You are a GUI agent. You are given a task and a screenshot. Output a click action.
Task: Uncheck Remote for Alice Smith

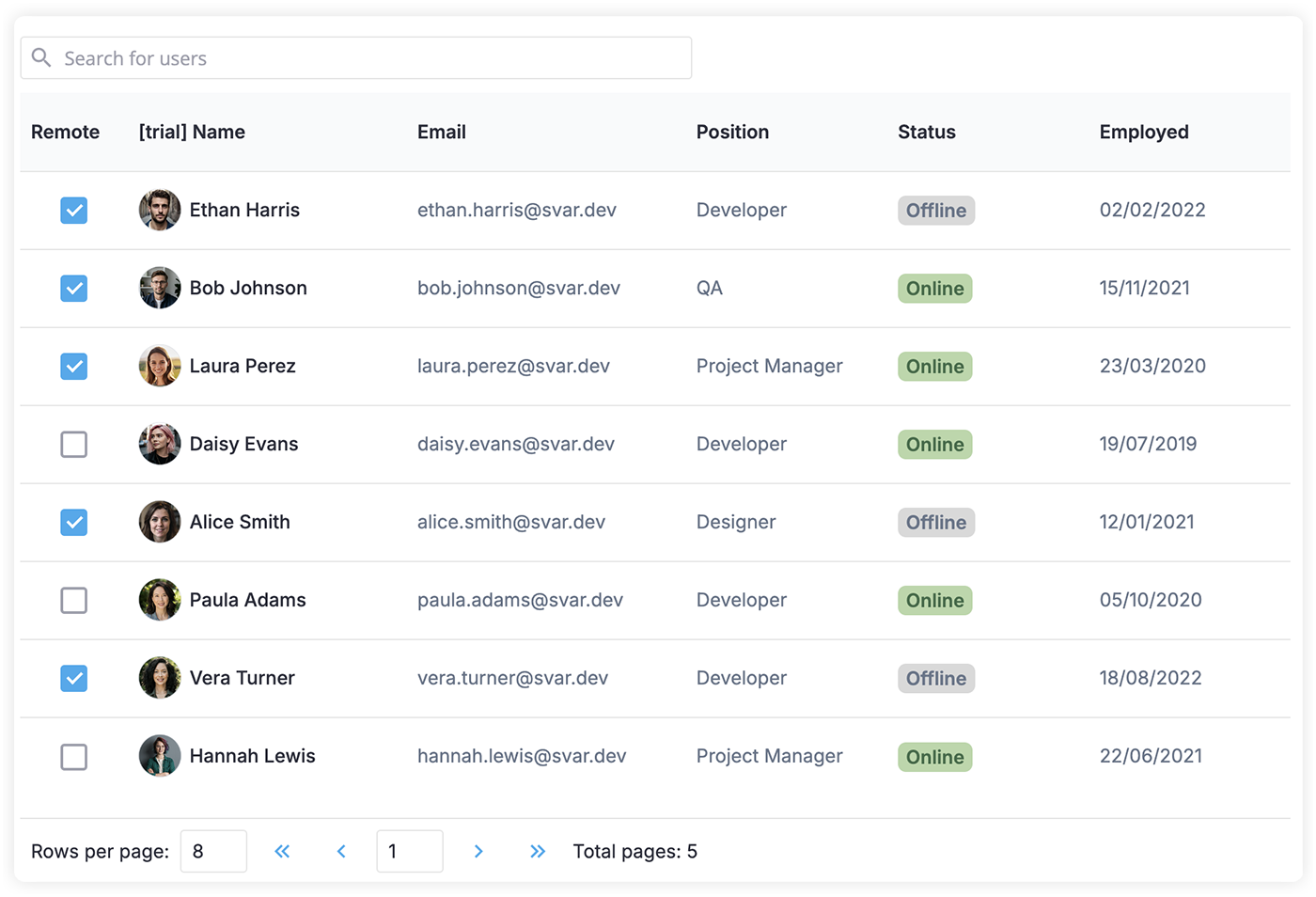click(x=74, y=522)
